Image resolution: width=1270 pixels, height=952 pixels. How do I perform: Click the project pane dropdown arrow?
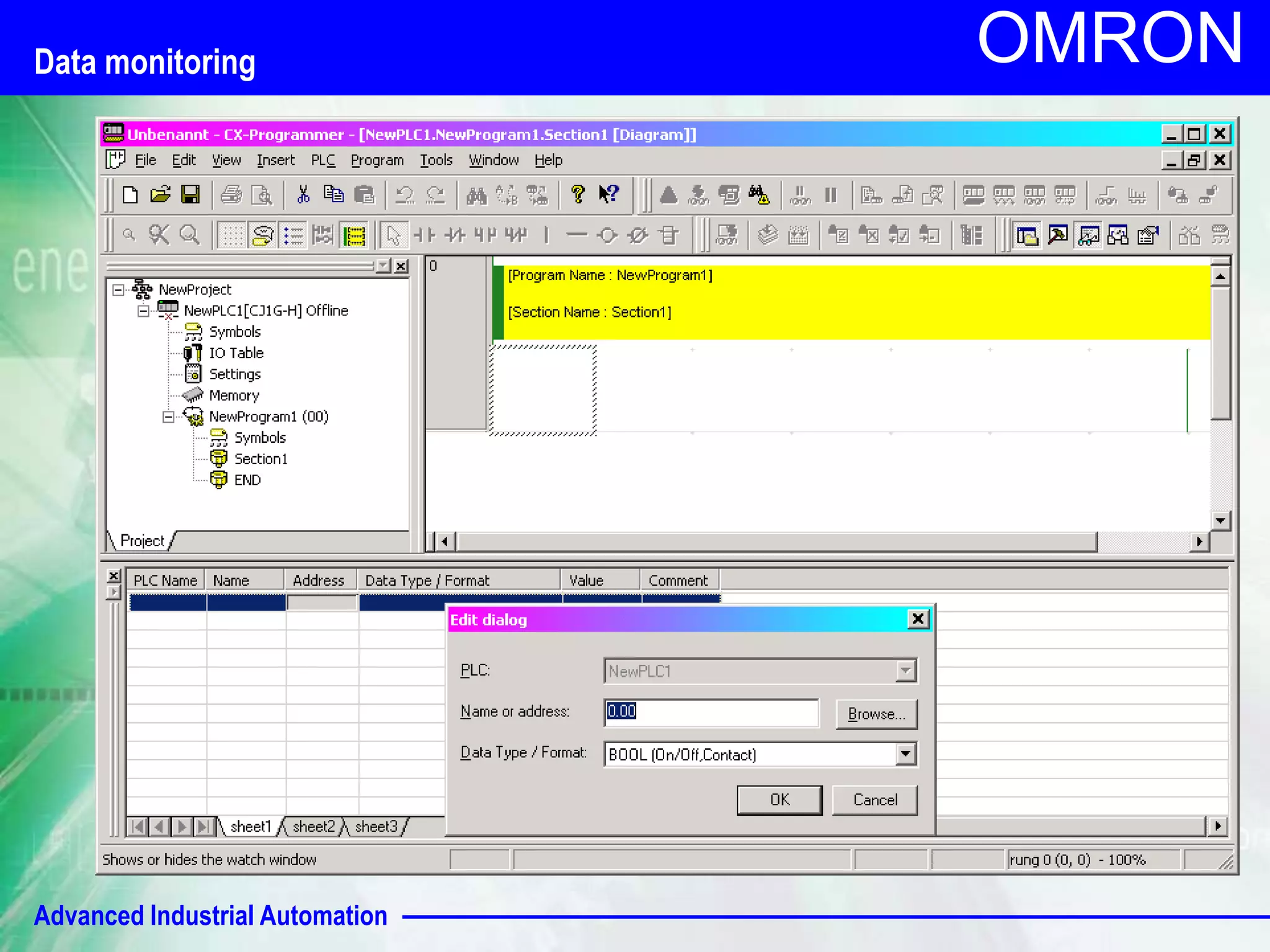[383, 265]
